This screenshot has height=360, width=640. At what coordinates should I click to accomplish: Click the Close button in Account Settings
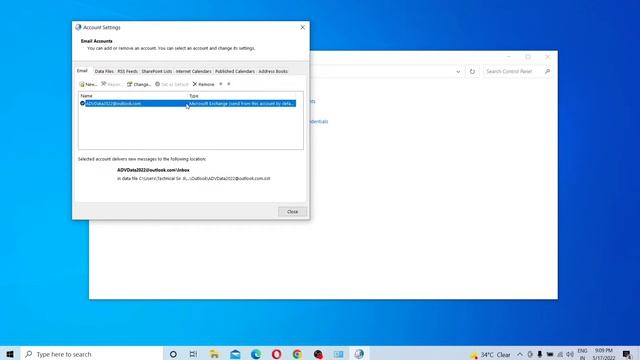click(x=292, y=211)
